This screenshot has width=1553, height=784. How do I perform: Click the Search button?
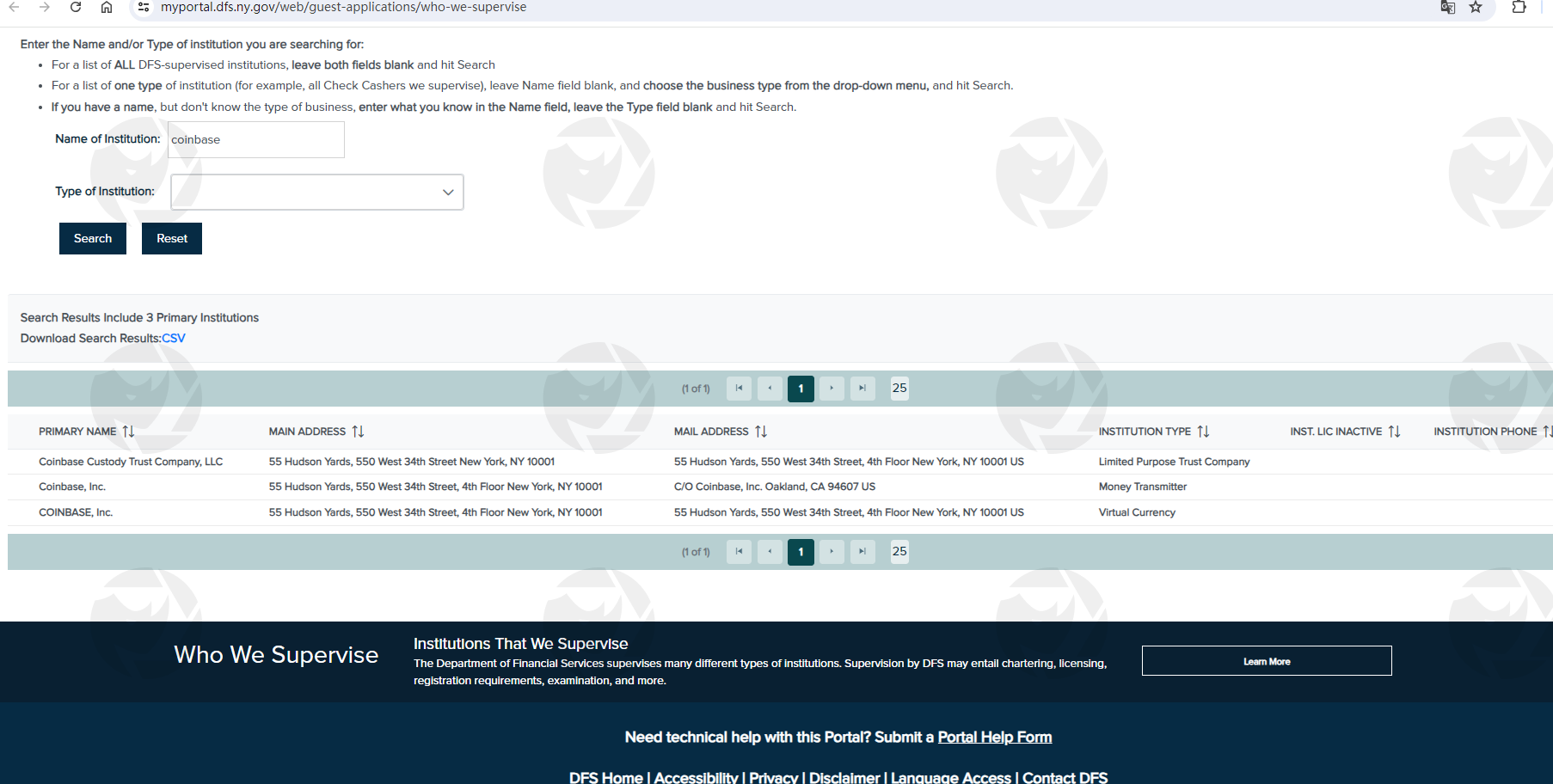coord(93,239)
